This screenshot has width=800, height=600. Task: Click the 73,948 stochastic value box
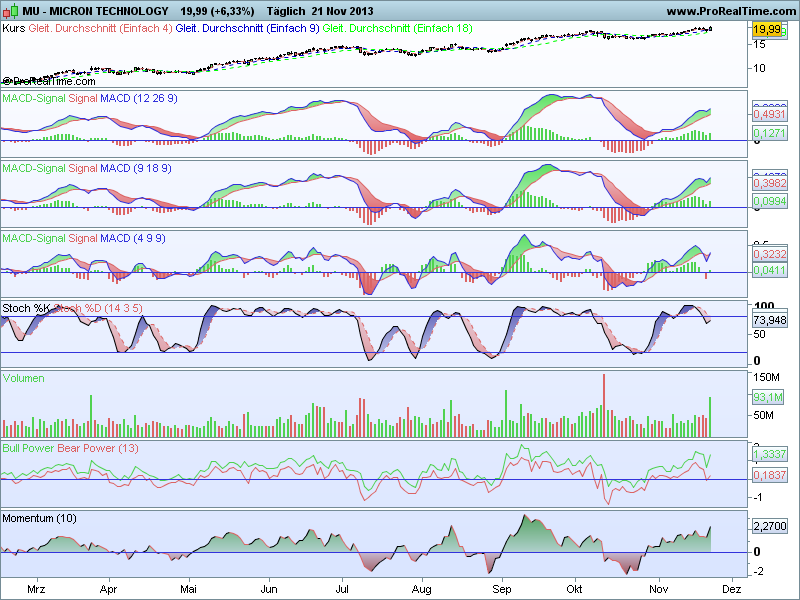[770, 320]
